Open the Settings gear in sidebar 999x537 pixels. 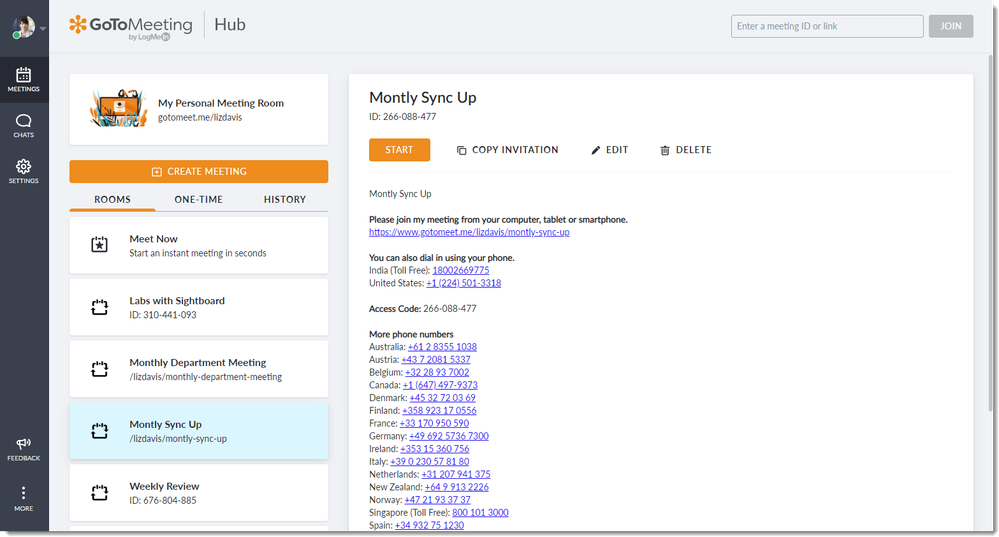[24, 171]
